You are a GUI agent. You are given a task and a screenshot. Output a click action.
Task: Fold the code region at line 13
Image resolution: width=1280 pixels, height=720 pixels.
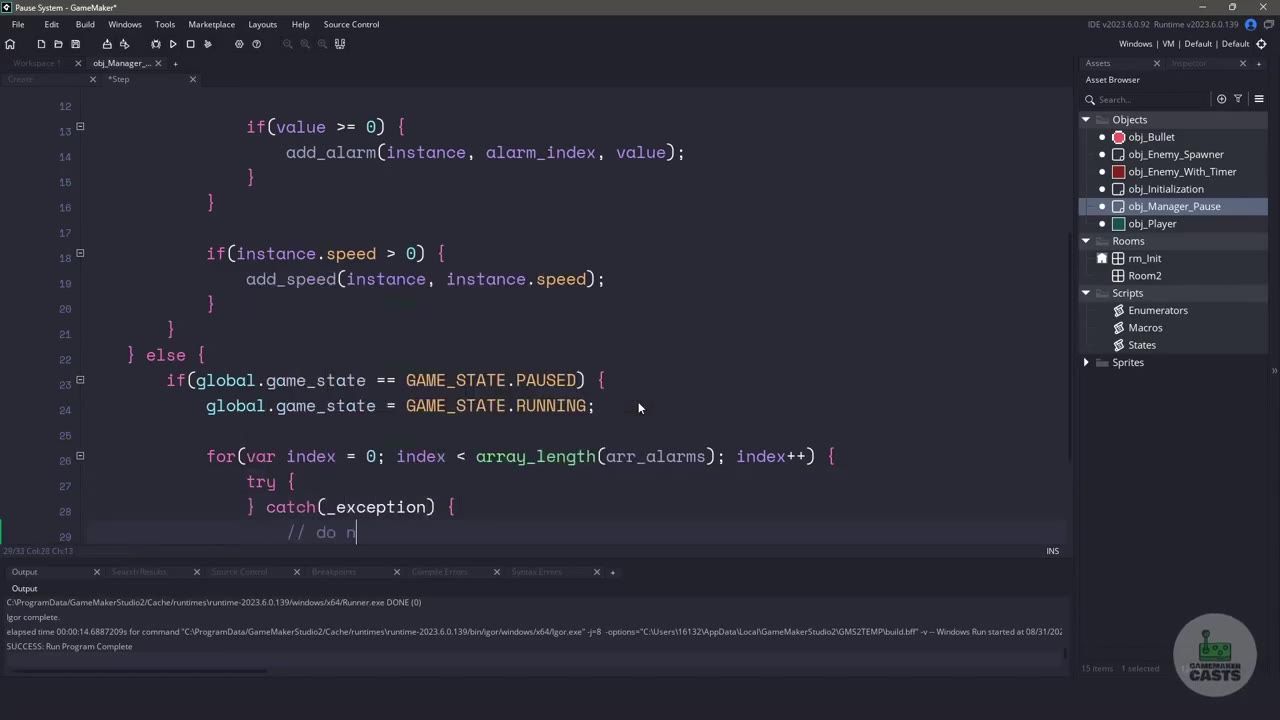point(80,127)
